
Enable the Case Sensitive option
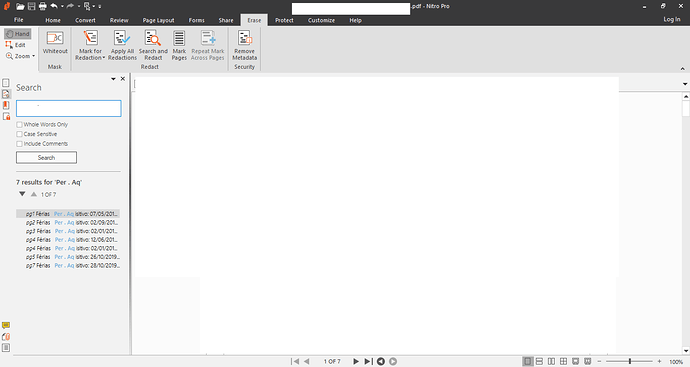19,134
